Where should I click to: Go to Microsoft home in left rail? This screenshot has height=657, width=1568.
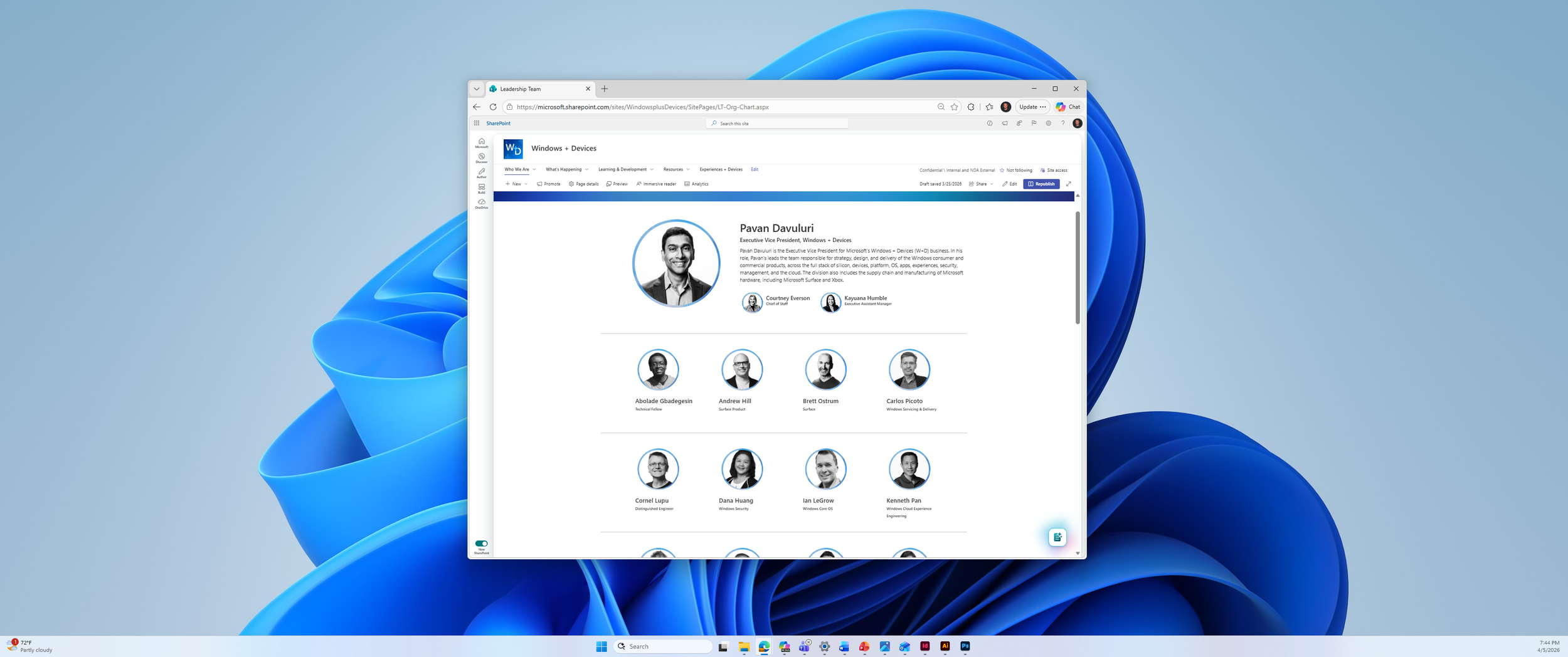pos(482,143)
